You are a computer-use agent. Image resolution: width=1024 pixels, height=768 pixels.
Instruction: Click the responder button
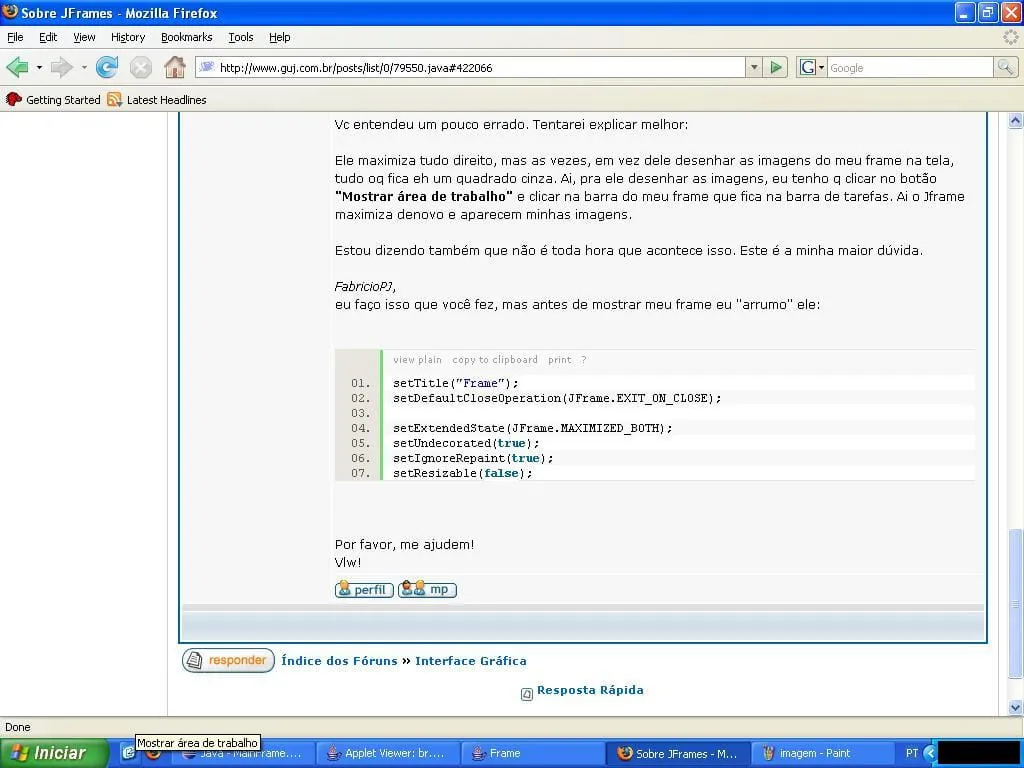(x=228, y=660)
